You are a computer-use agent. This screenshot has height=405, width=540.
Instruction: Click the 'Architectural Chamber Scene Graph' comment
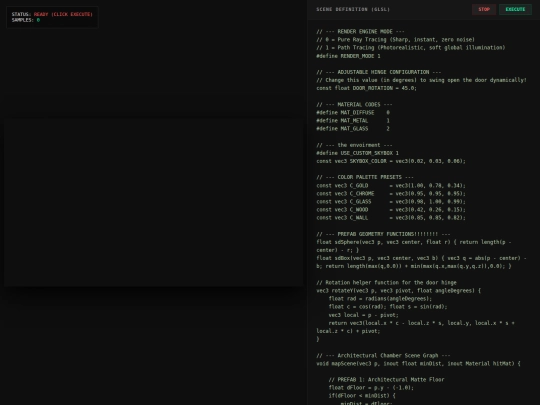pos(383,355)
